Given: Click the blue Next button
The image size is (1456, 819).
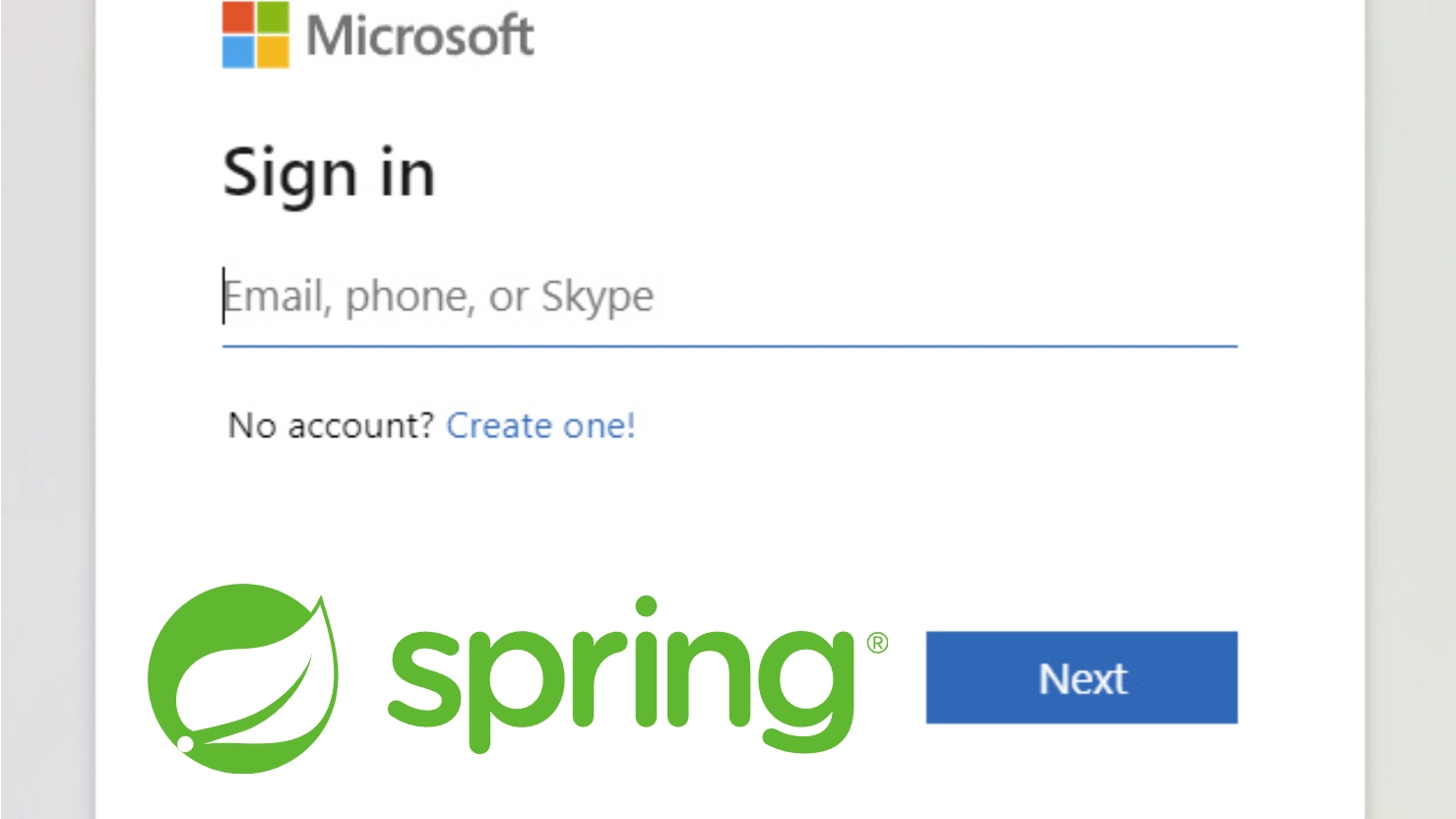Looking at the screenshot, I should tap(1082, 677).
